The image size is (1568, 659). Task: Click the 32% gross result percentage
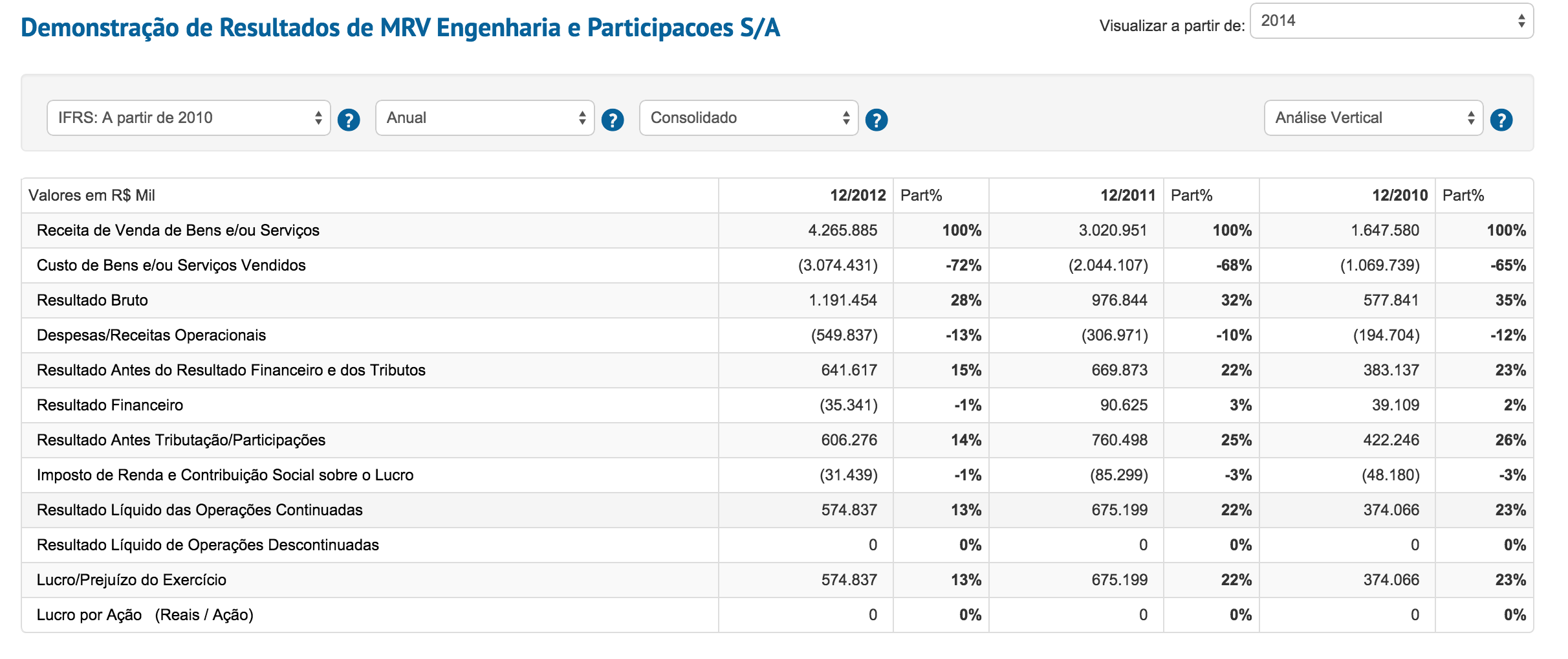point(1236,300)
